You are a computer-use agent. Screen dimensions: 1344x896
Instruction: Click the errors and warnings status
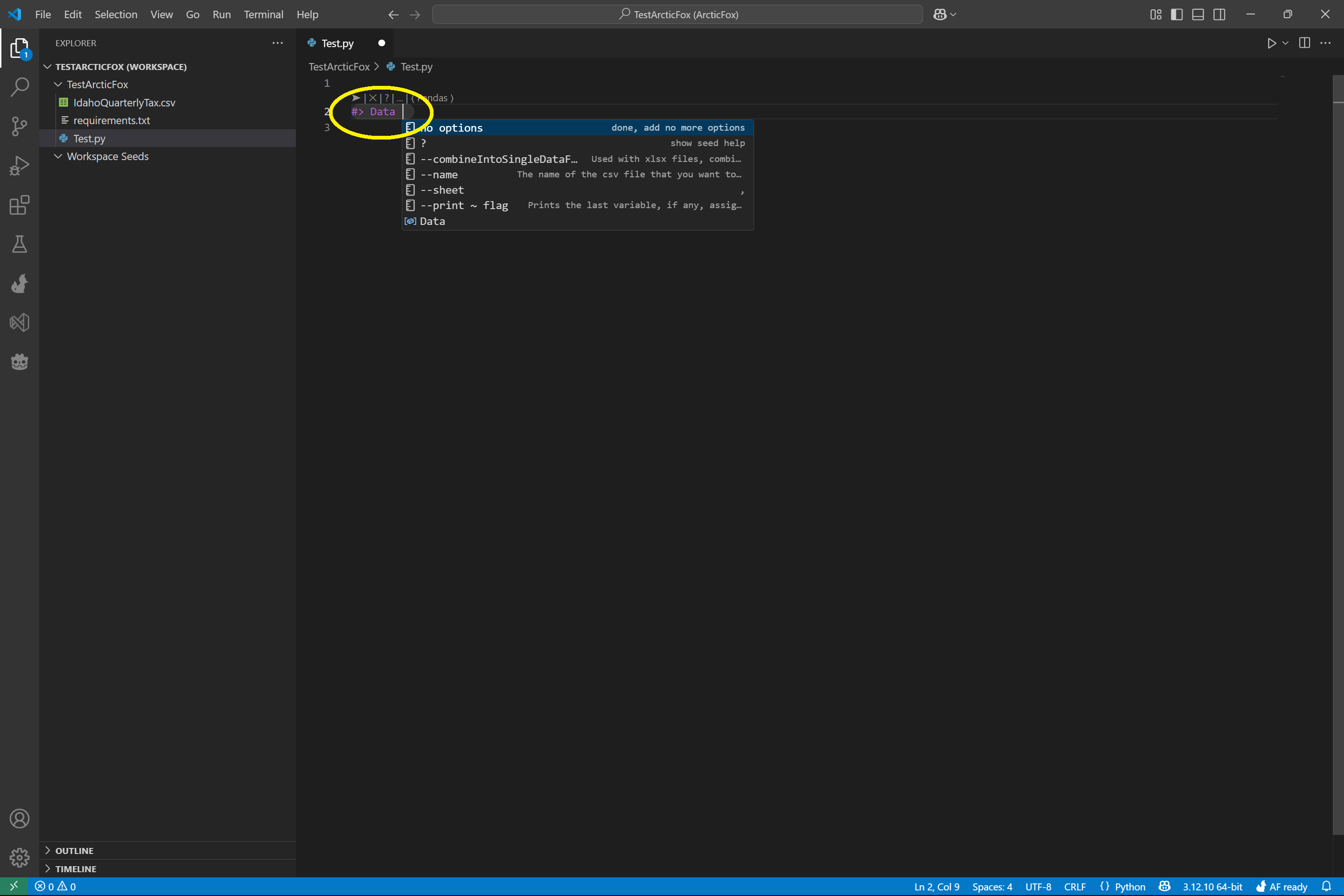click(56, 886)
